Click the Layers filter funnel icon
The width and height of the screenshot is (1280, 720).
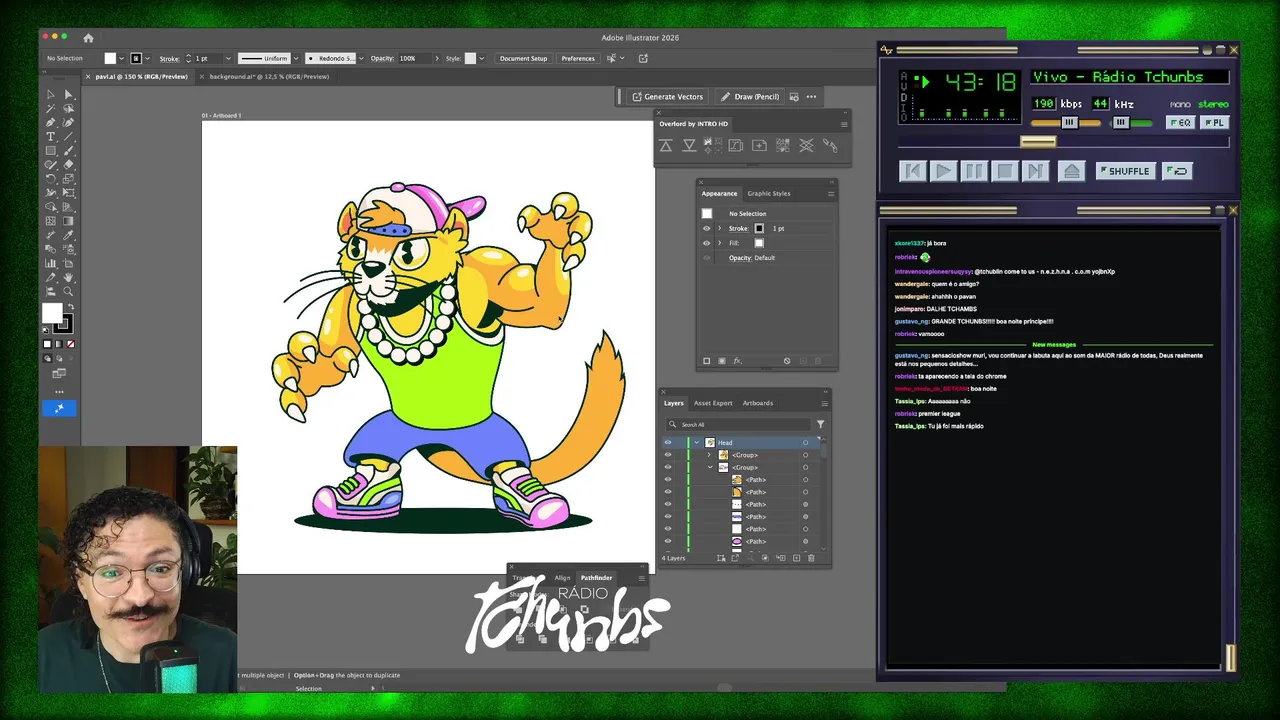point(820,424)
